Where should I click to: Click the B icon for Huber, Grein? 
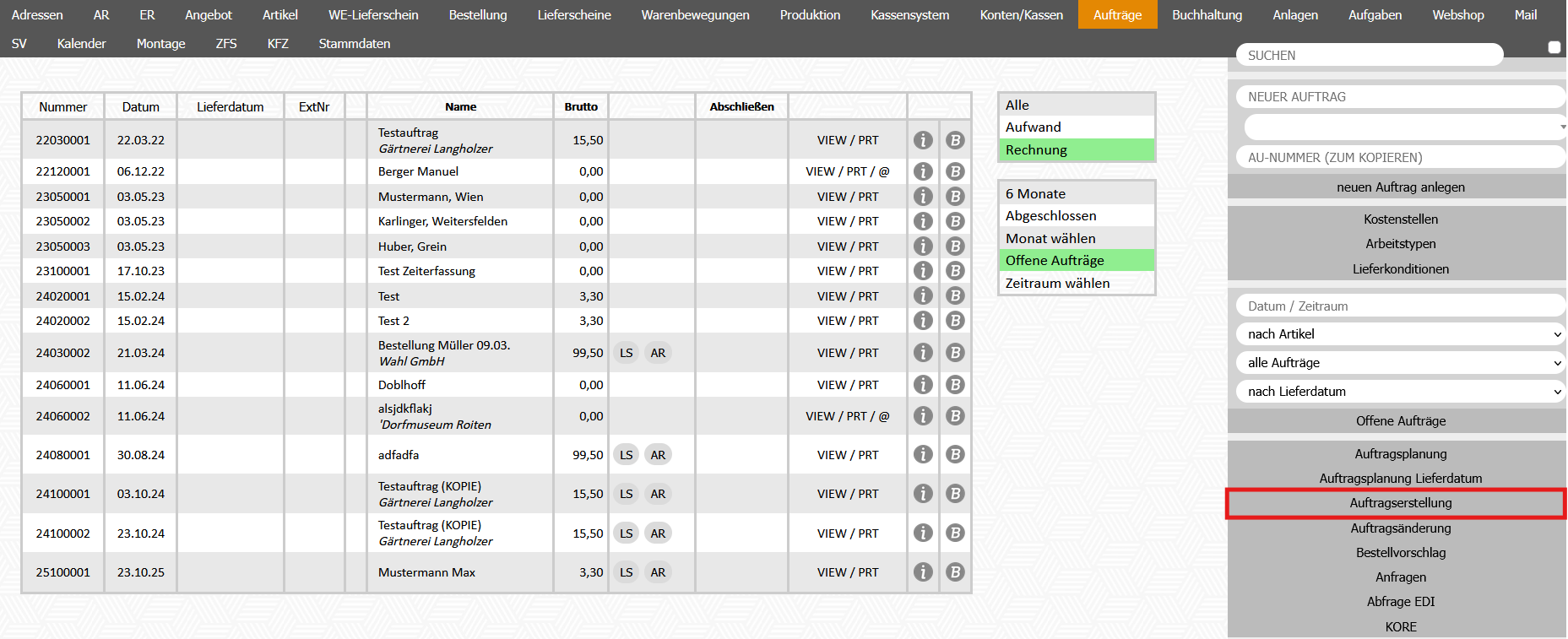pyautogui.click(x=955, y=246)
